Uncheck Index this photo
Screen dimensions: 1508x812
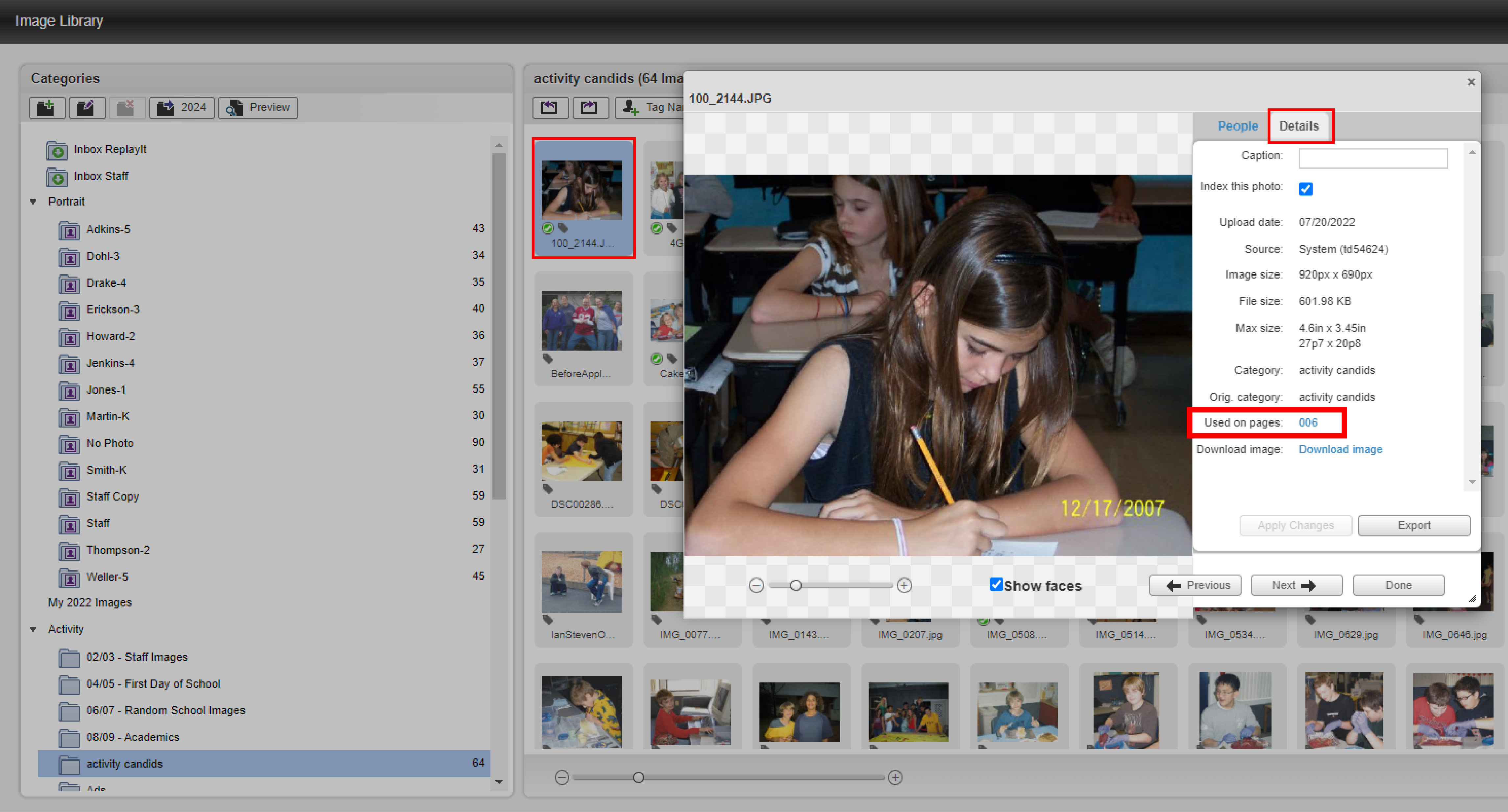(x=1305, y=188)
